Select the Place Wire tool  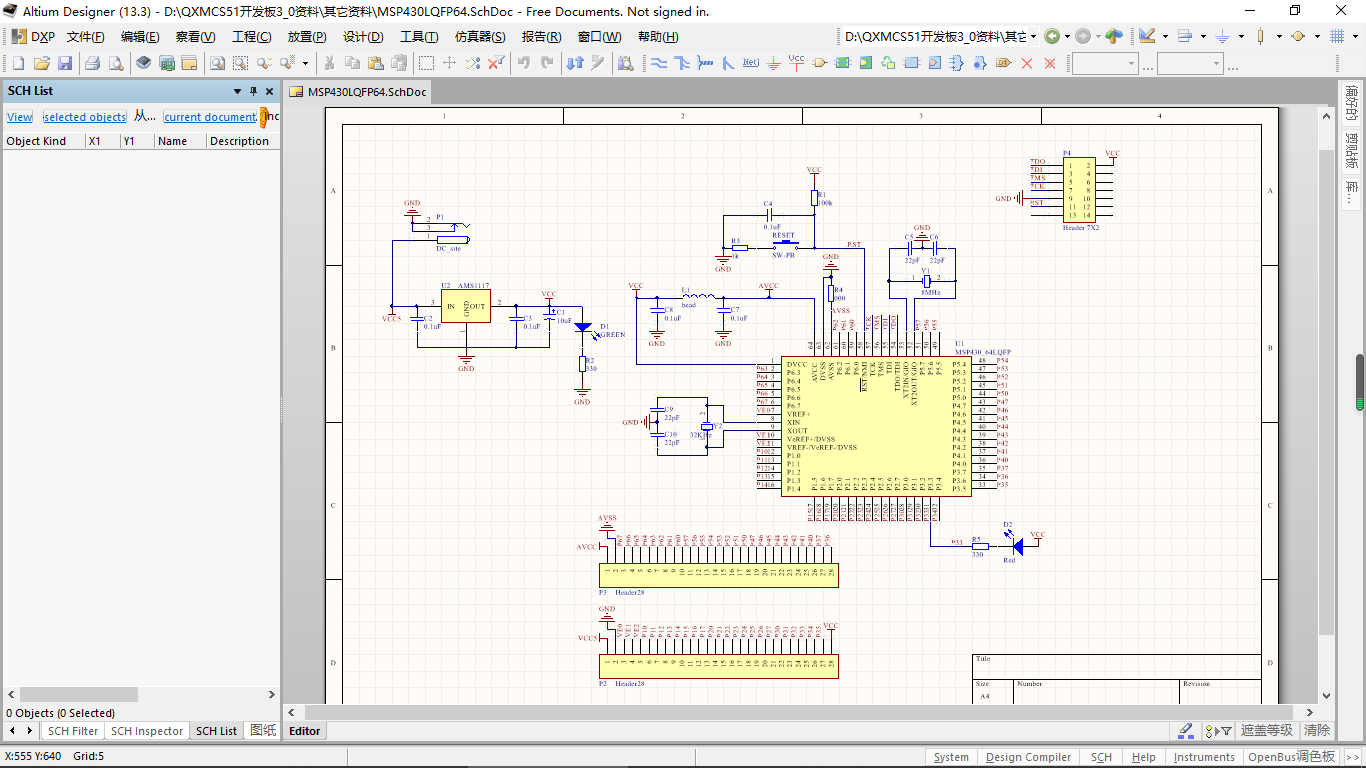coord(659,63)
